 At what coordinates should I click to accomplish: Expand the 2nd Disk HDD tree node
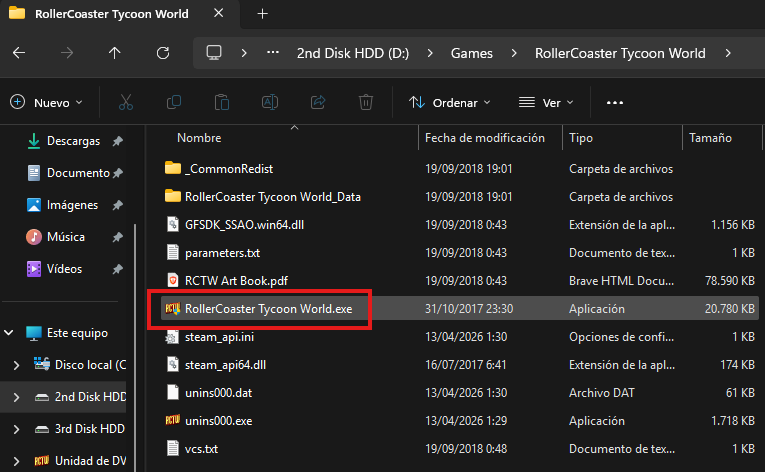click(x=16, y=397)
